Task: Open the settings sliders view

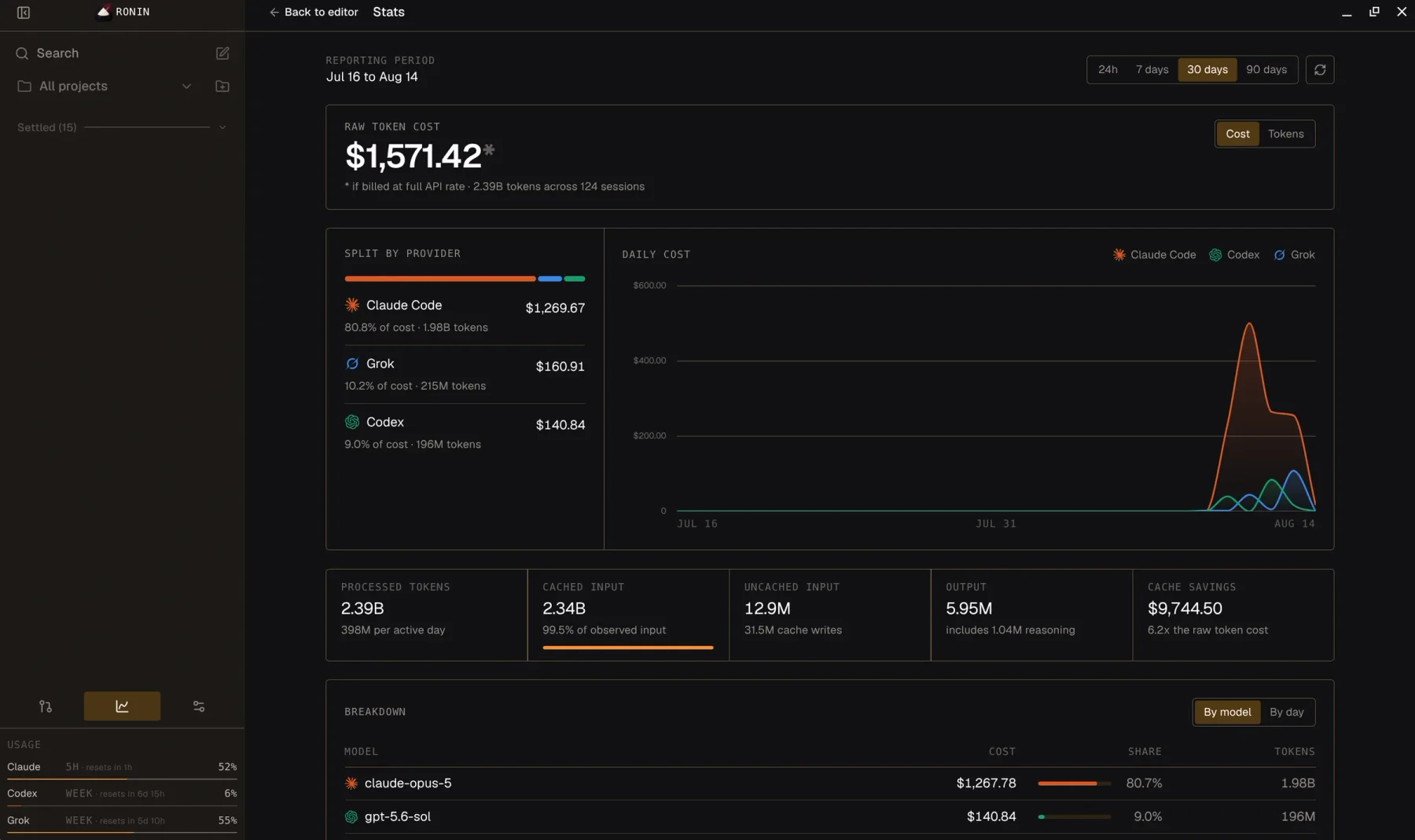Action: click(199, 706)
